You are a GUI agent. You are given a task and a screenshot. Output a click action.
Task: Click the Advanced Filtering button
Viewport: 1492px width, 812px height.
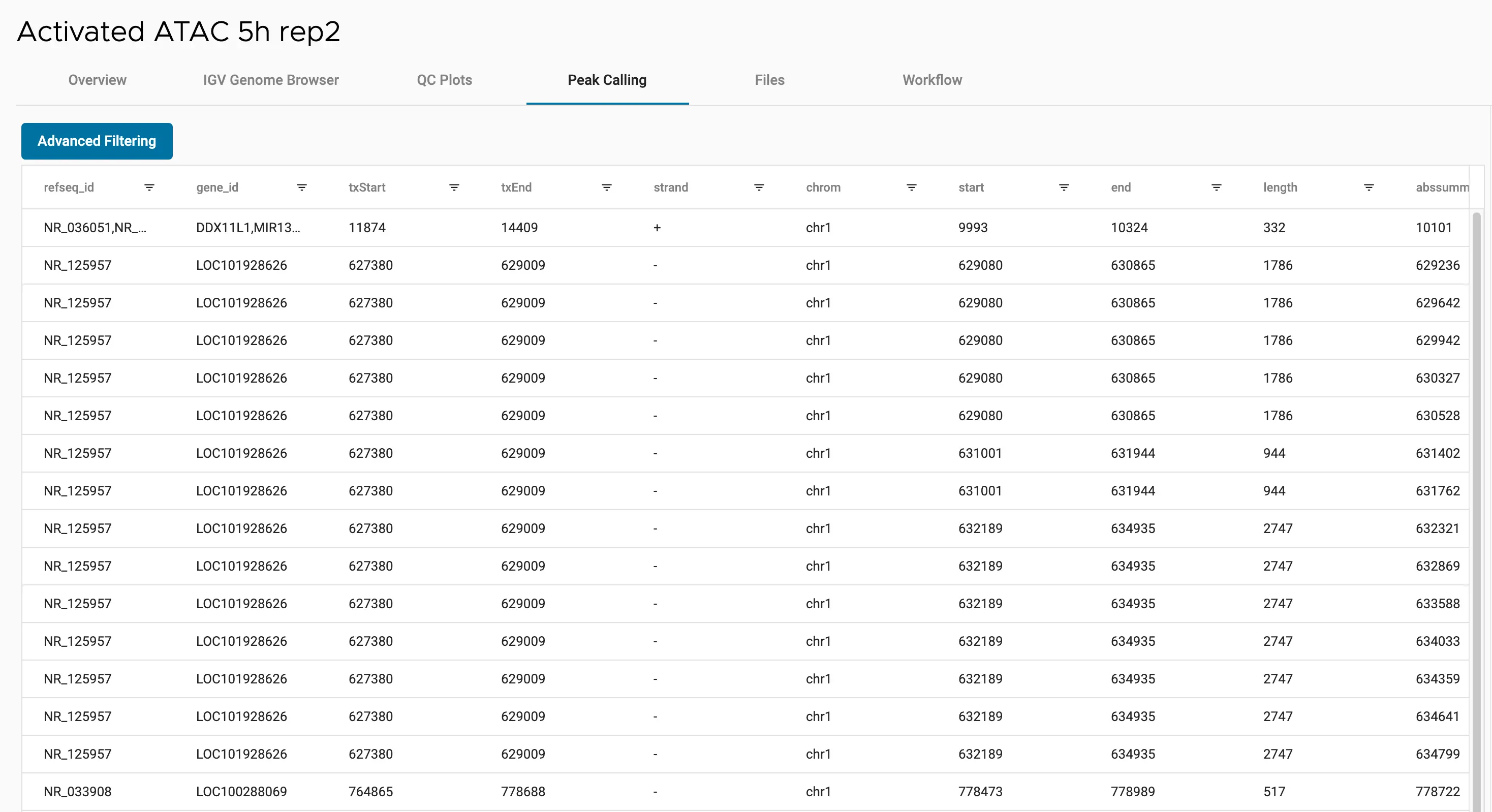click(97, 141)
